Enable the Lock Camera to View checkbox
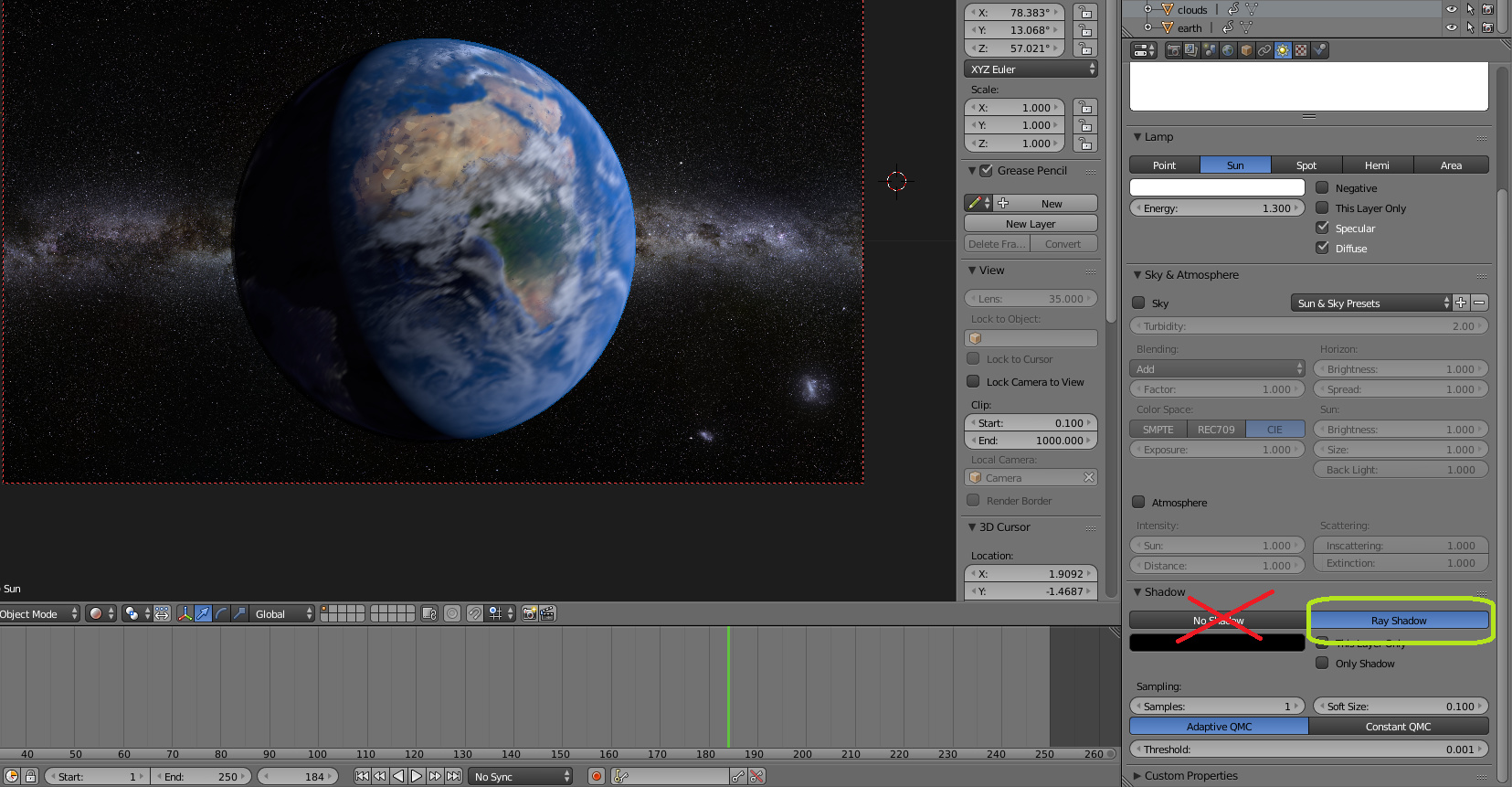The image size is (1512, 787). click(973, 381)
